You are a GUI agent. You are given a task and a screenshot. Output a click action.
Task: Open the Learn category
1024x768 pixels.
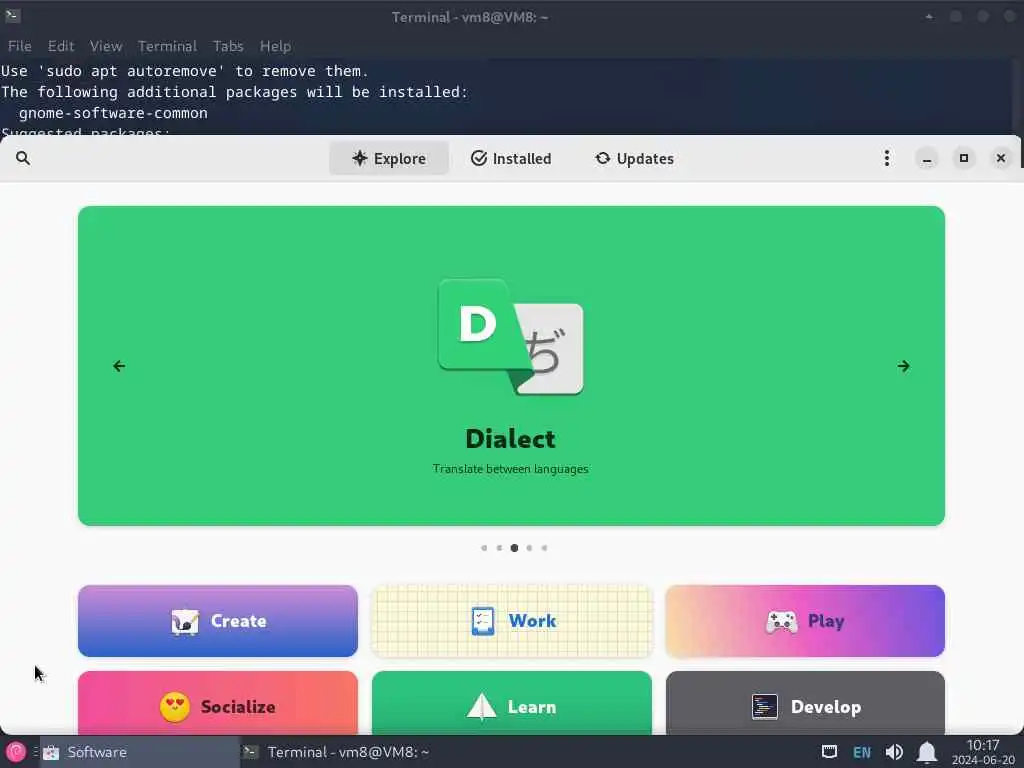coord(511,703)
